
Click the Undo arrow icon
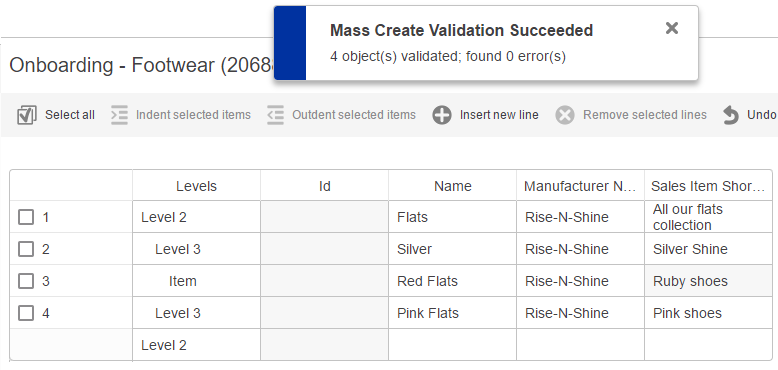(x=731, y=115)
